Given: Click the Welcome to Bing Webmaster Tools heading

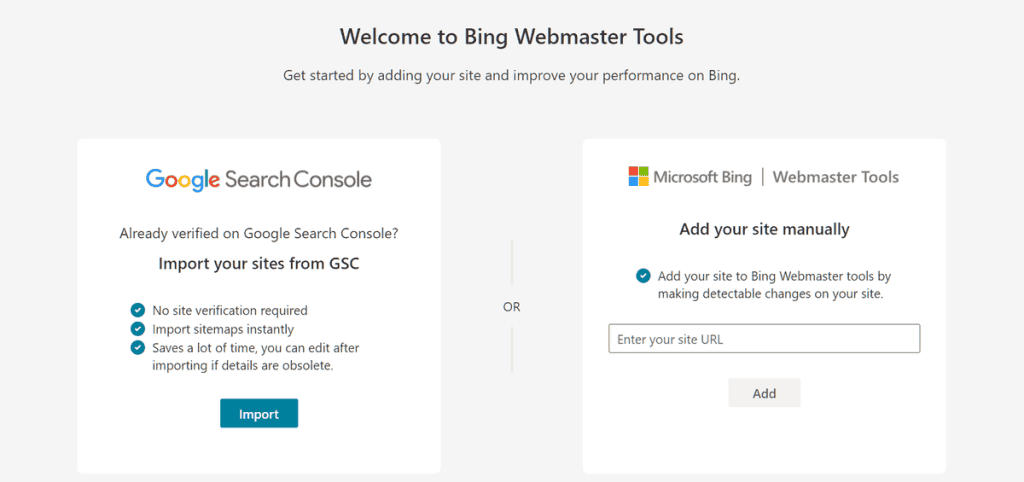Looking at the screenshot, I should point(511,37).
